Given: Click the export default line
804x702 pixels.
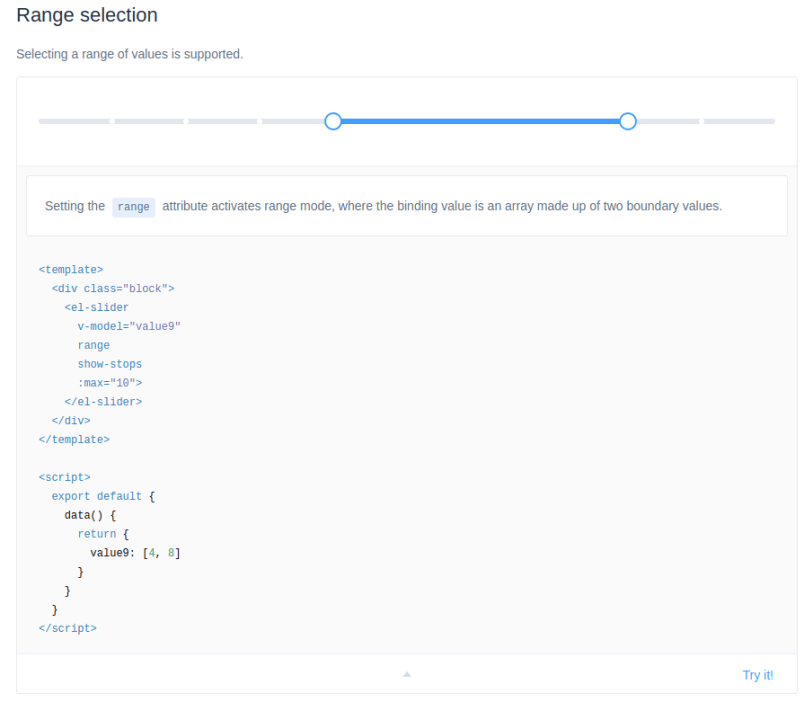Looking at the screenshot, I should (103, 496).
